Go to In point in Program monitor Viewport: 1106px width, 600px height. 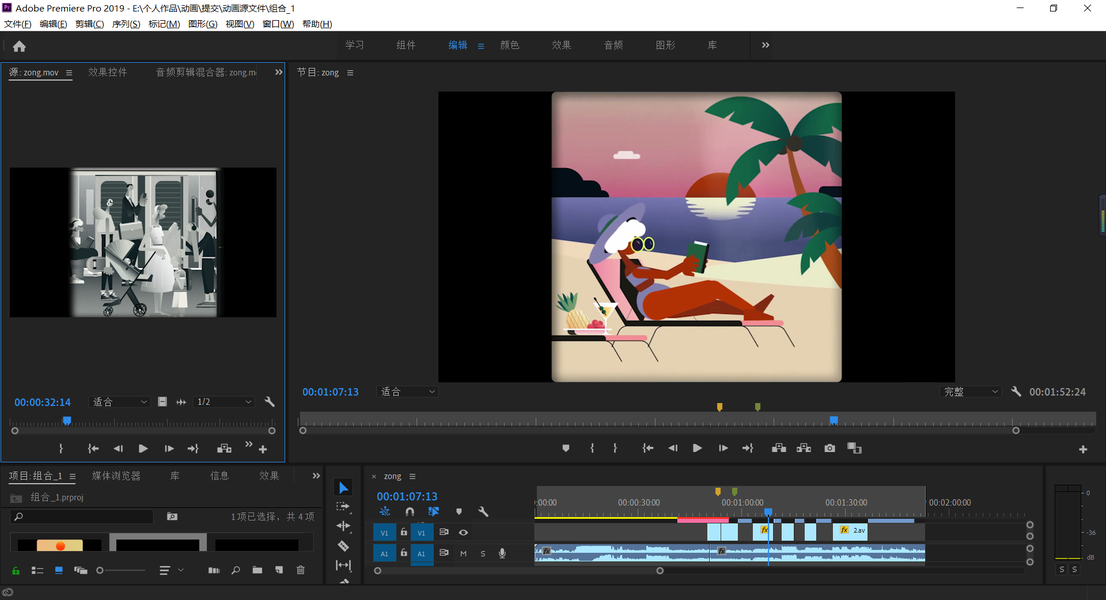(x=648, y=448)
